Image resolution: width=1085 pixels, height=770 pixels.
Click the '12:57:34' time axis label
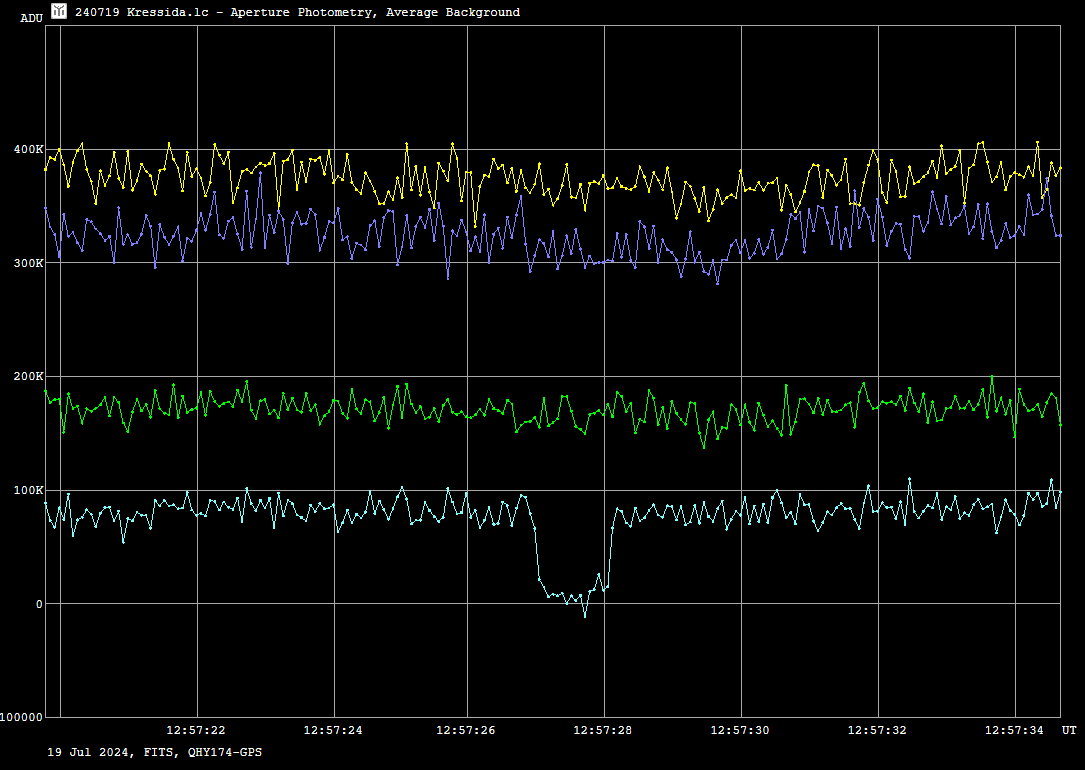pos(1014,731)
